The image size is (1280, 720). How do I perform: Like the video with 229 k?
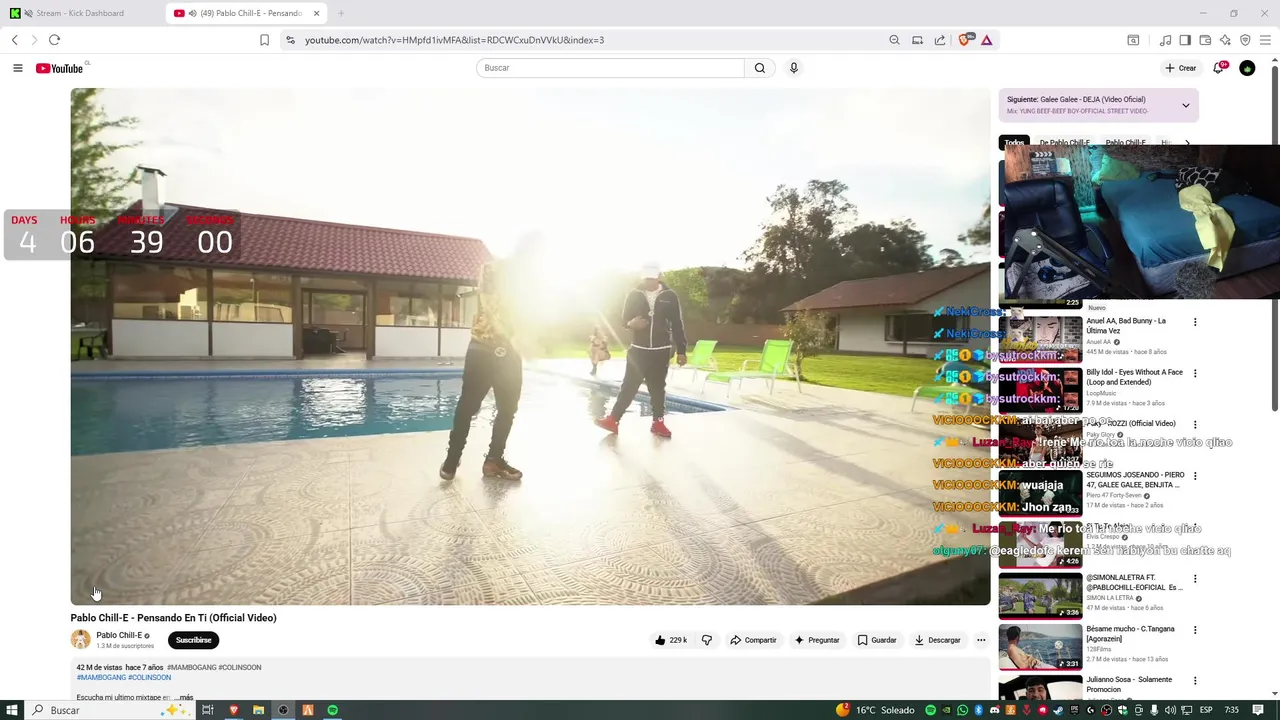tap(670, 640)
